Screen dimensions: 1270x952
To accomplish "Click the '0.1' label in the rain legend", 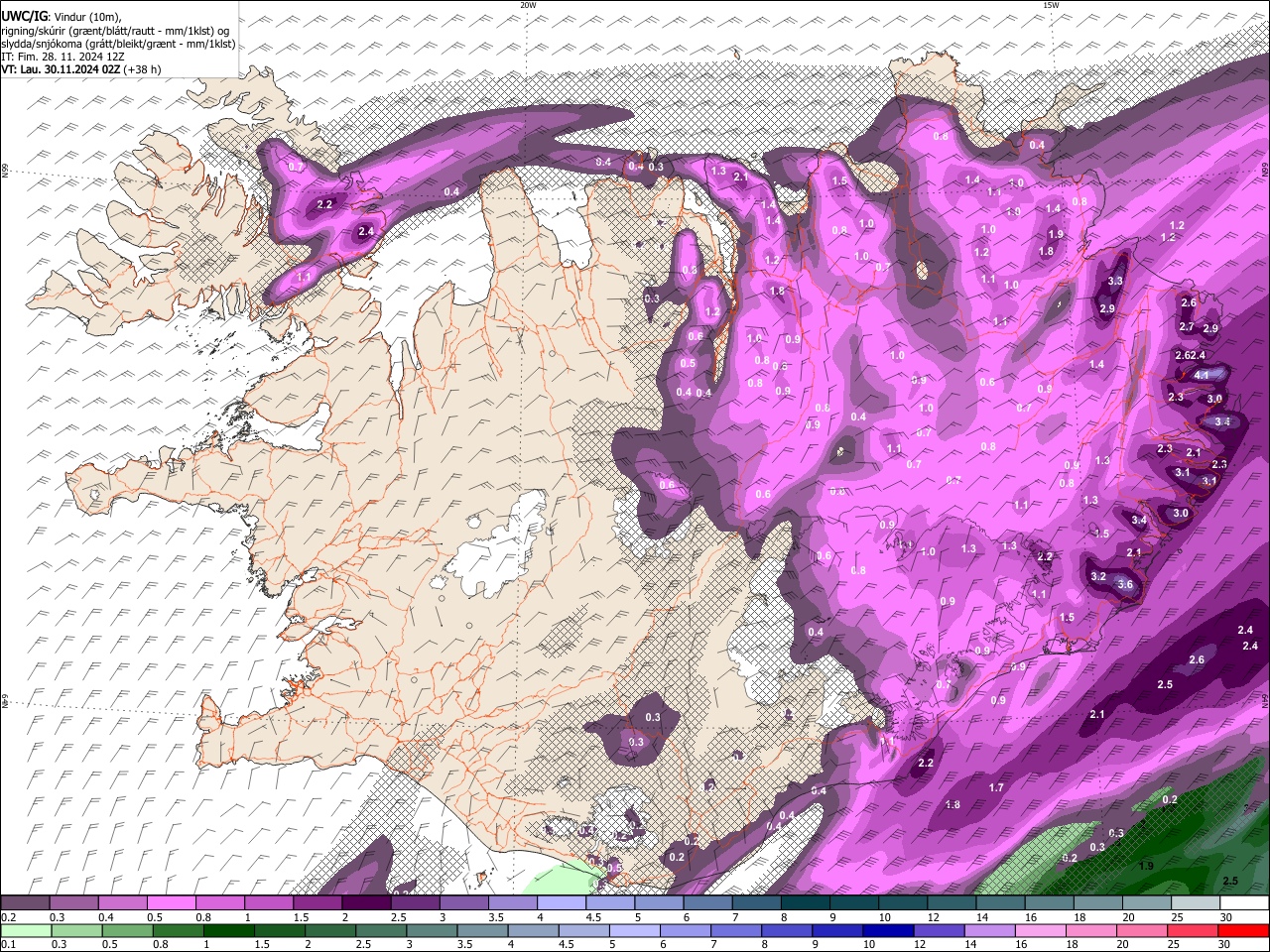I will 7,945.
